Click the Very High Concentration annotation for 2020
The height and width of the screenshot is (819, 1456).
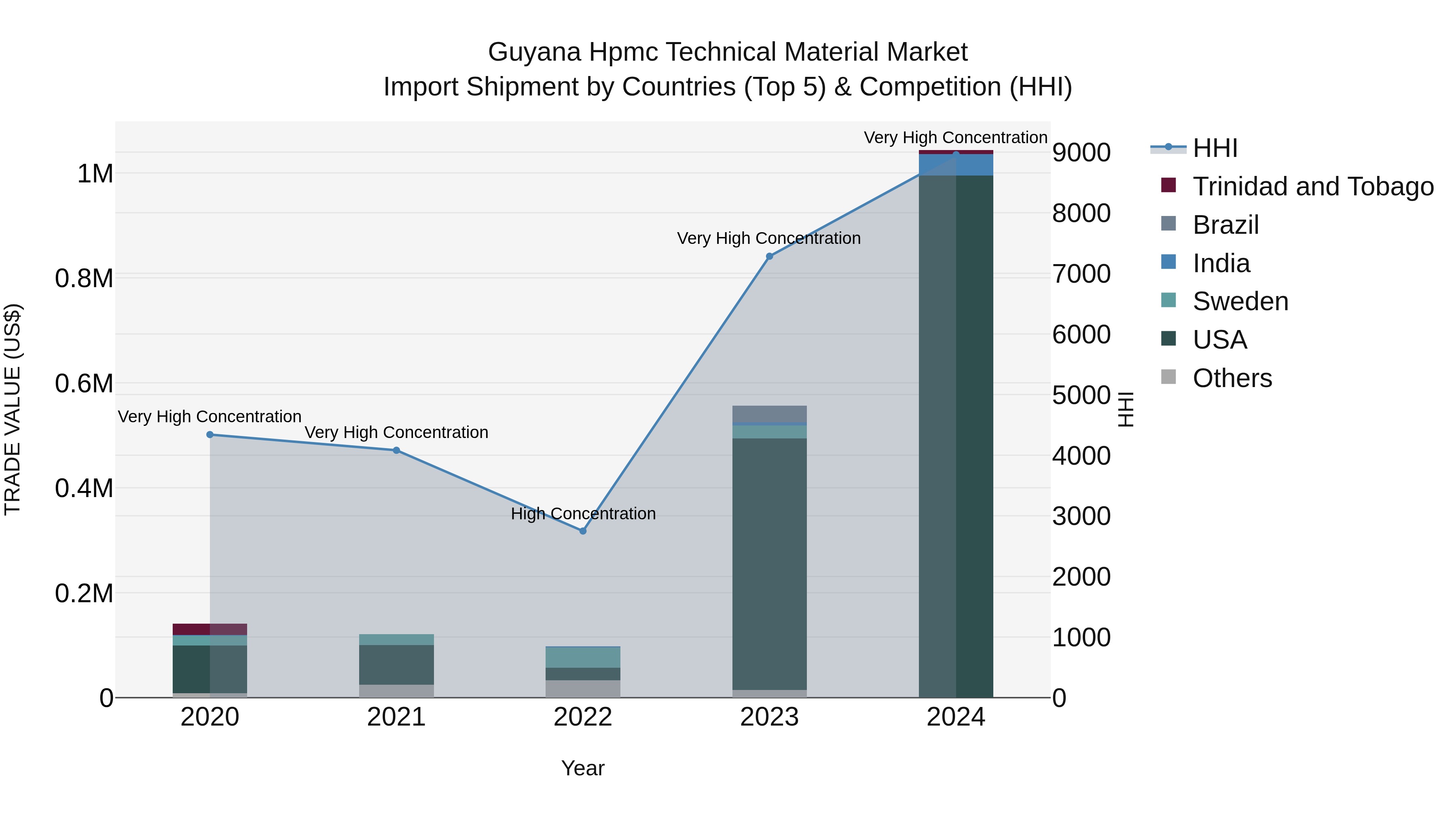210,417
